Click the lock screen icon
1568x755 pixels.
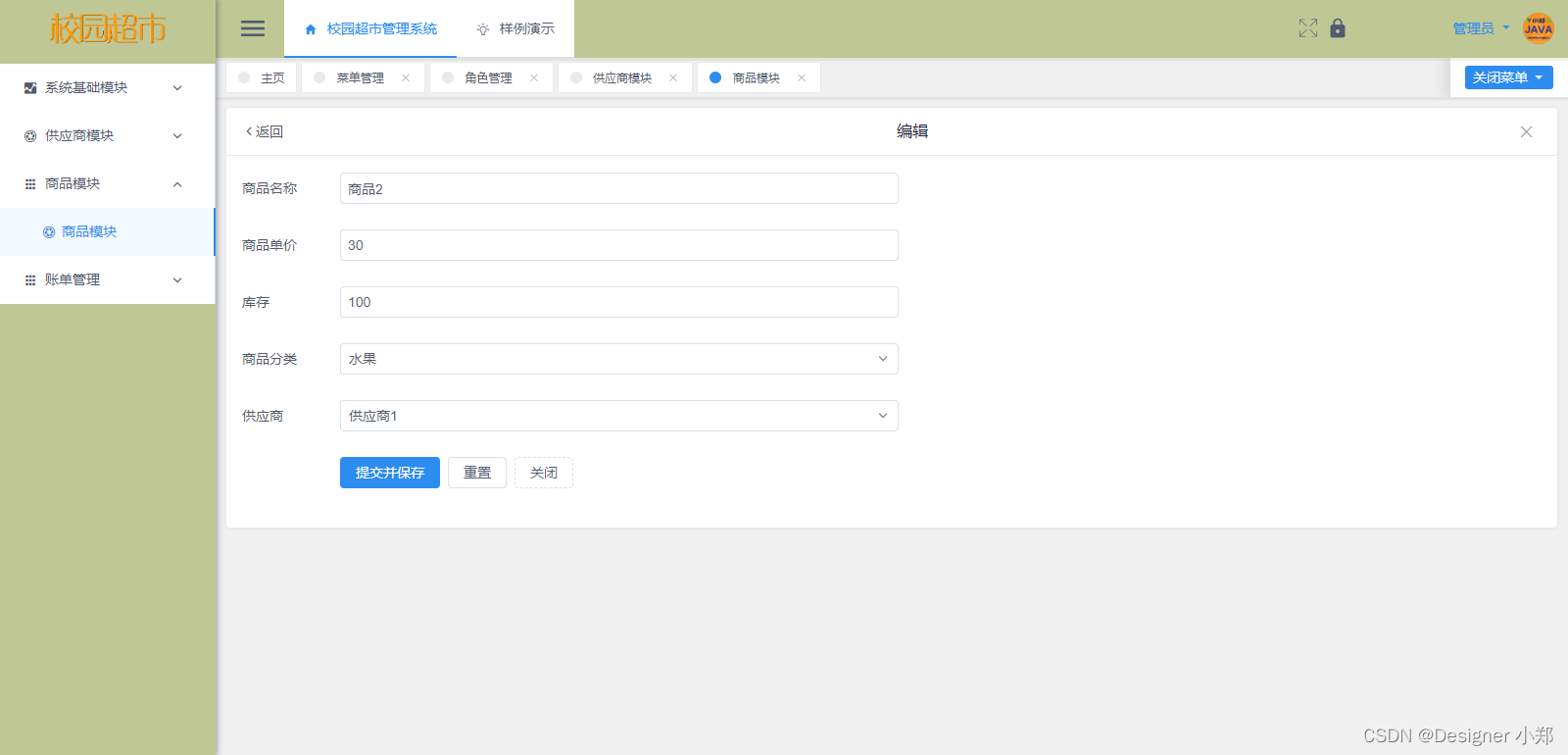1338,28
